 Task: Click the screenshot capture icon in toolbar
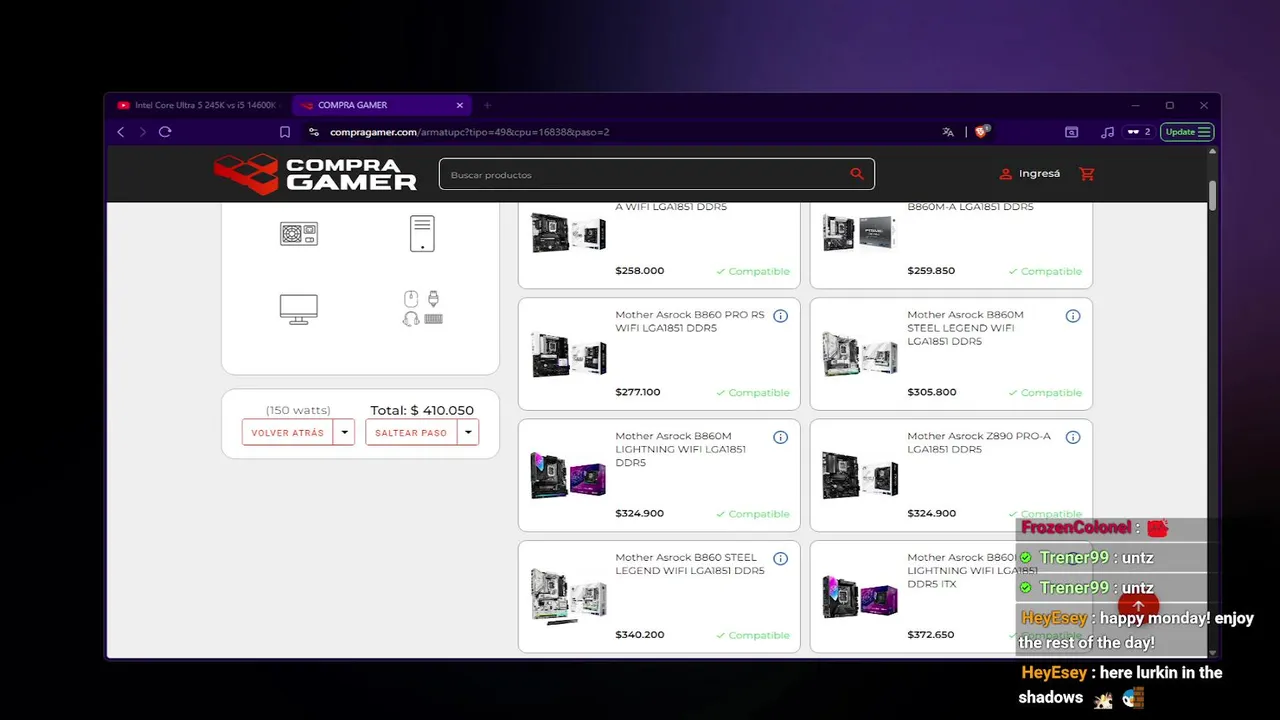[1071, 132]
